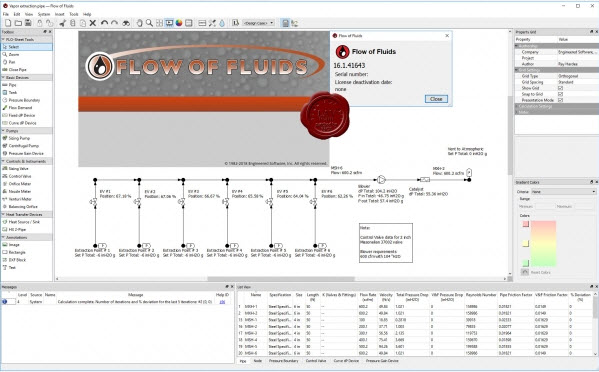Toggle the Snap to Grid checkbox
The width and height of the screenshot is (599, 372).
(560, 94)
